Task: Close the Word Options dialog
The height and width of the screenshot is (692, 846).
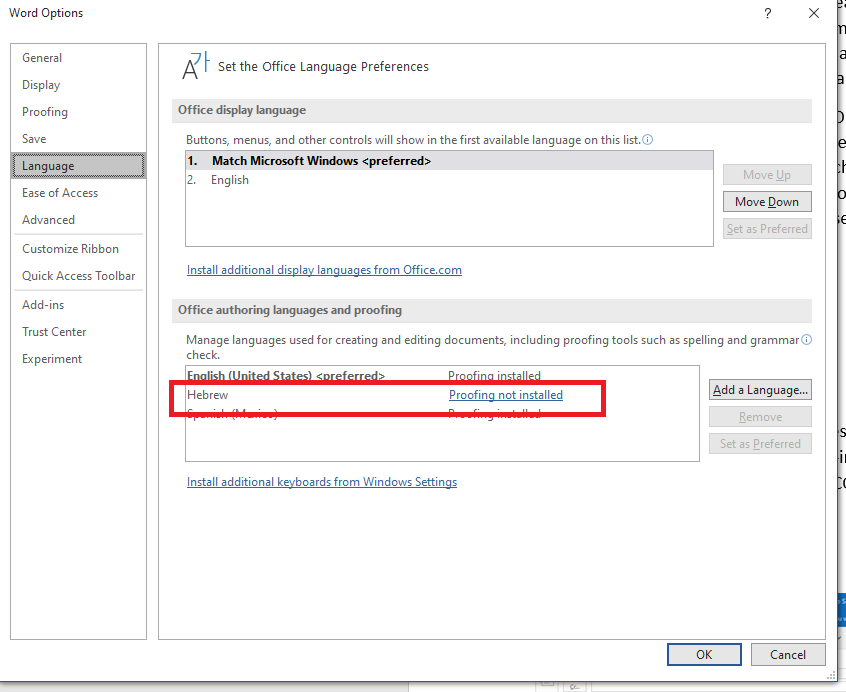Action: pos(814,13)
